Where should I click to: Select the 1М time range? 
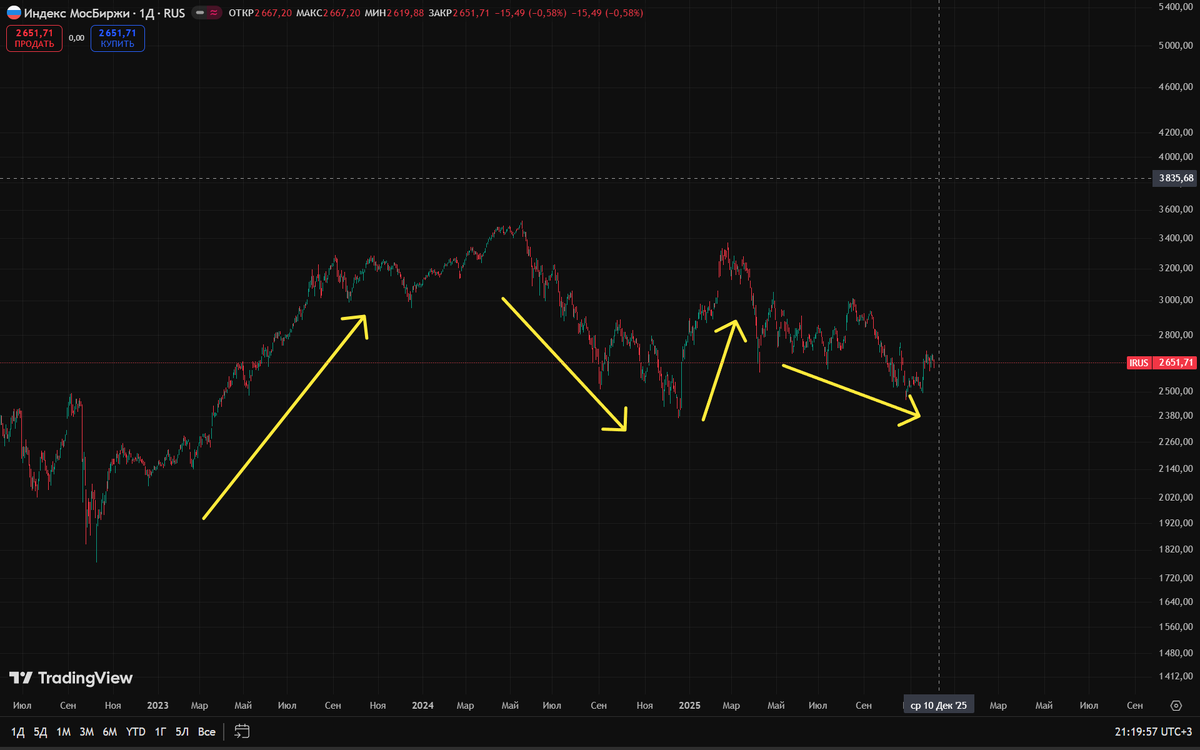pos(63,732)
